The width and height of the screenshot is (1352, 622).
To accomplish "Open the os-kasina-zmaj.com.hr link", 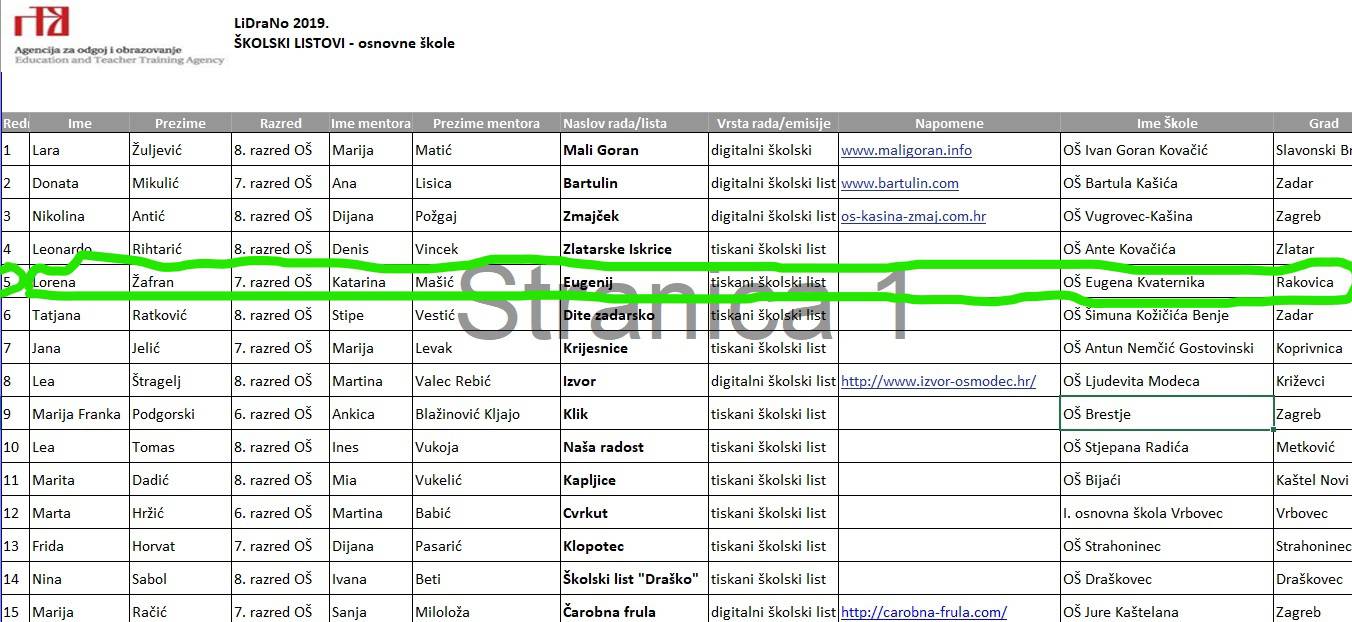I will click(x=914, y=216).
